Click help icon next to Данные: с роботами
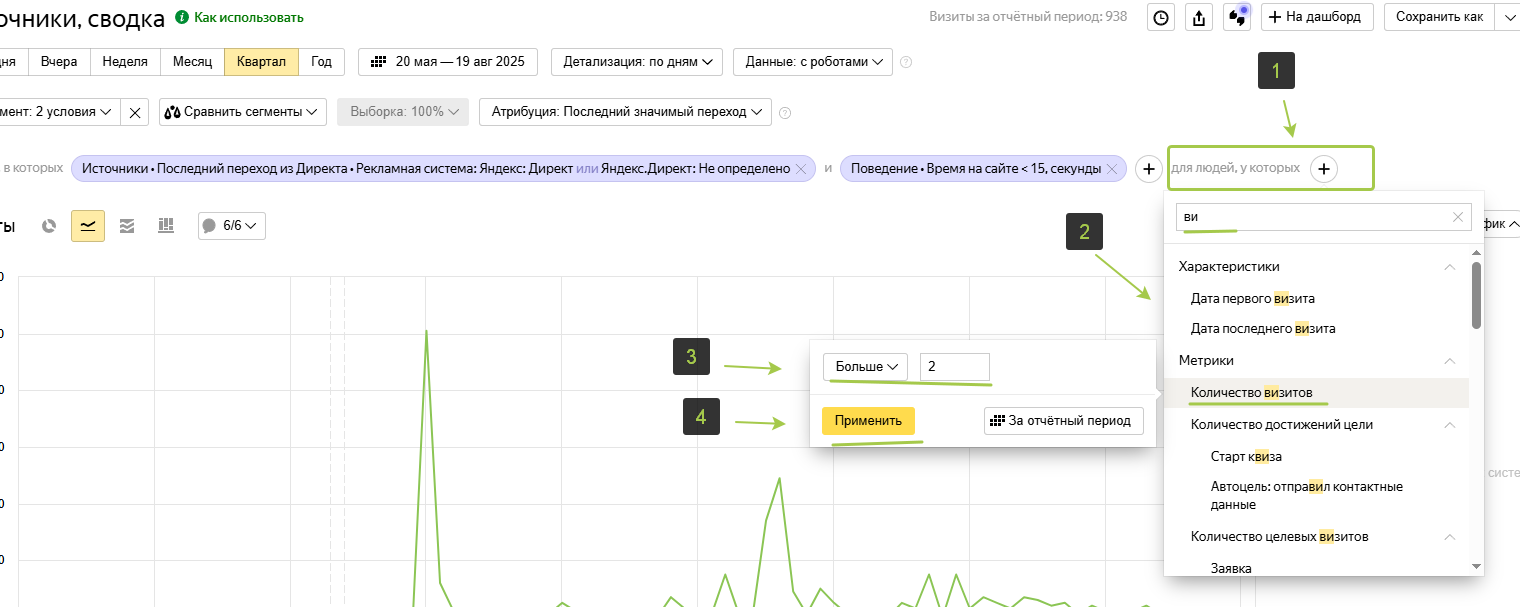The height and width of the screenshot is (607, 1520). point(906,62)
